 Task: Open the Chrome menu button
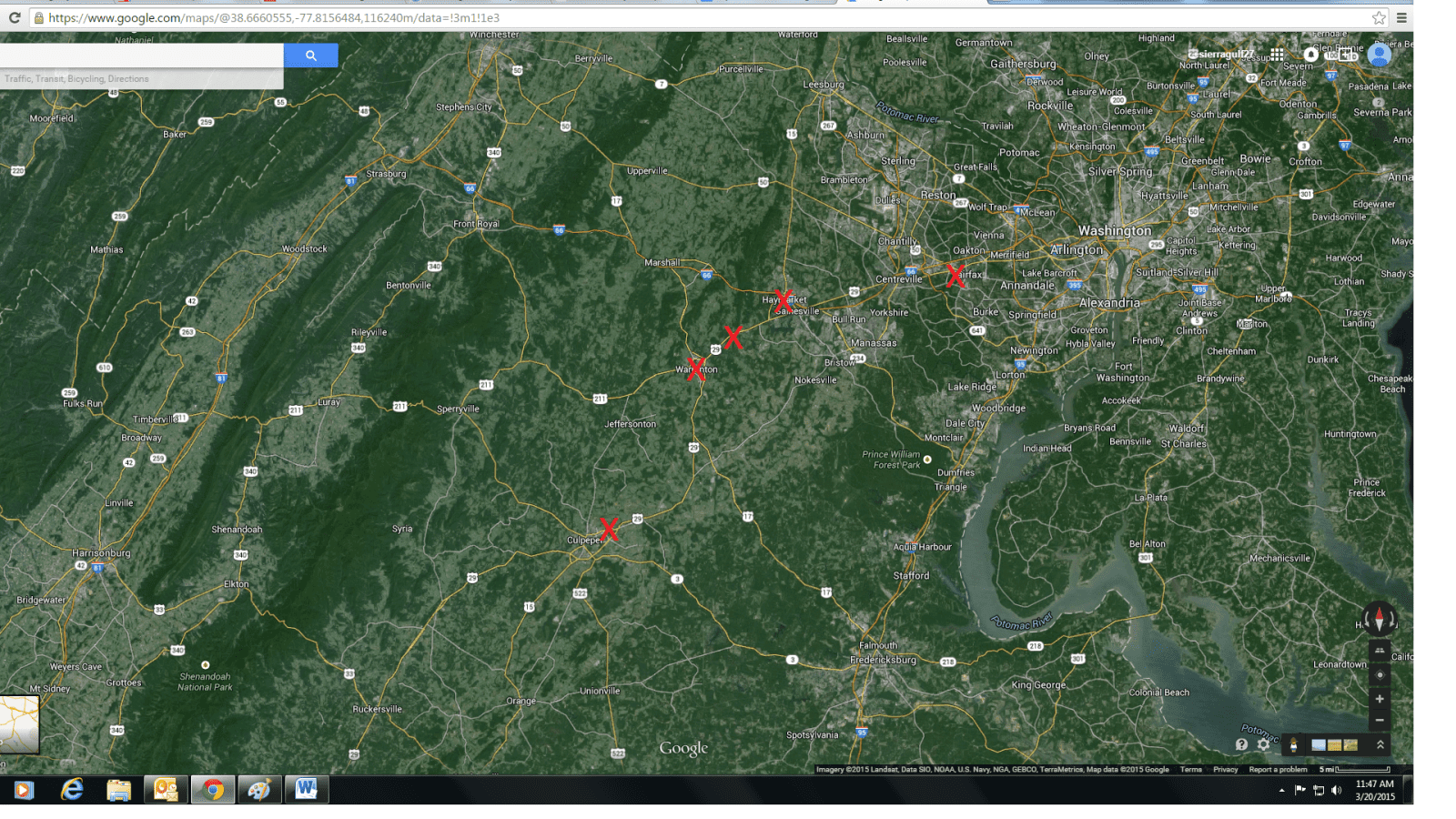[1401, 17]
